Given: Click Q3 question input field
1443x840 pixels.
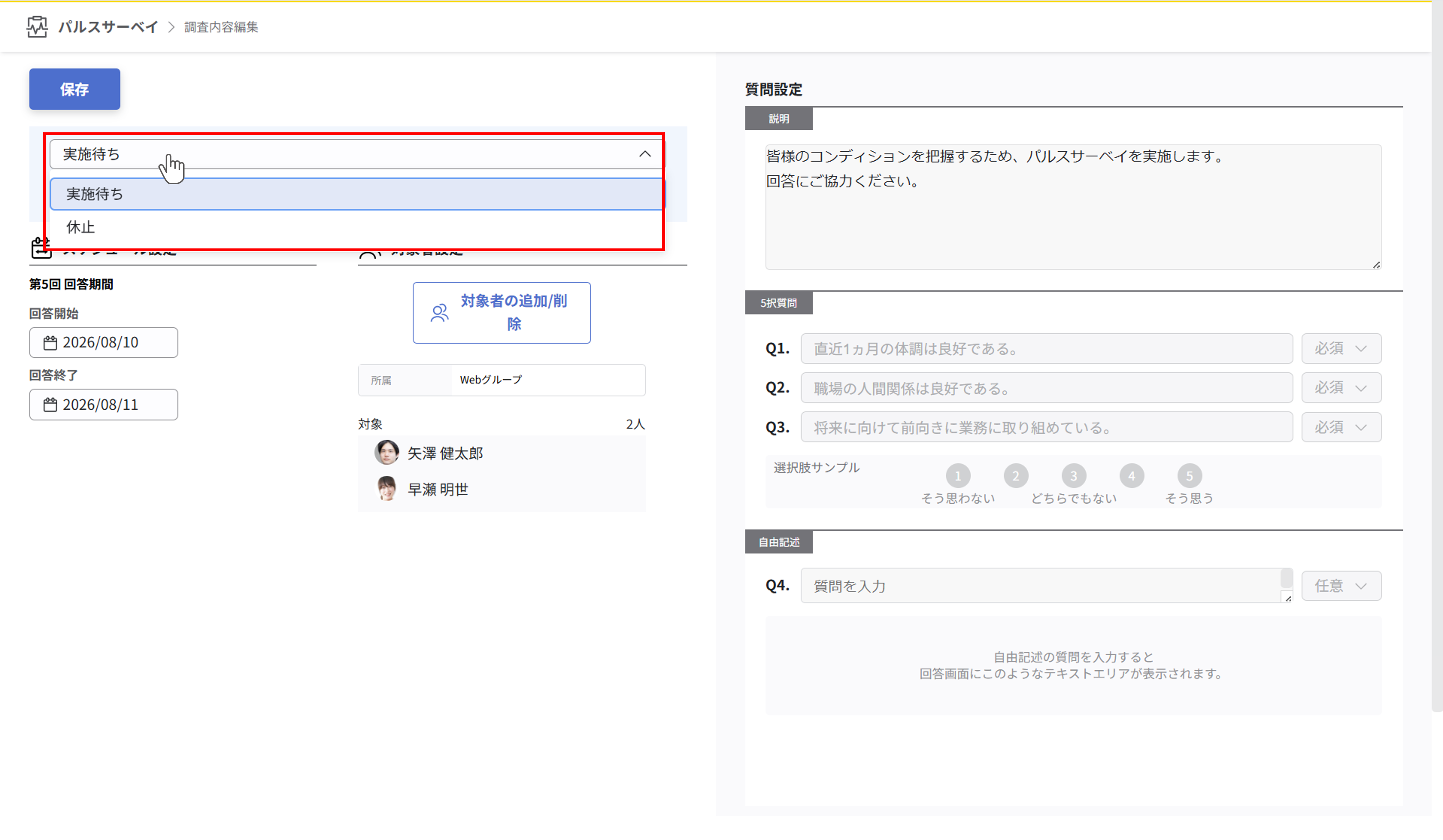Looking at the screenshot, I should 1047,427.
